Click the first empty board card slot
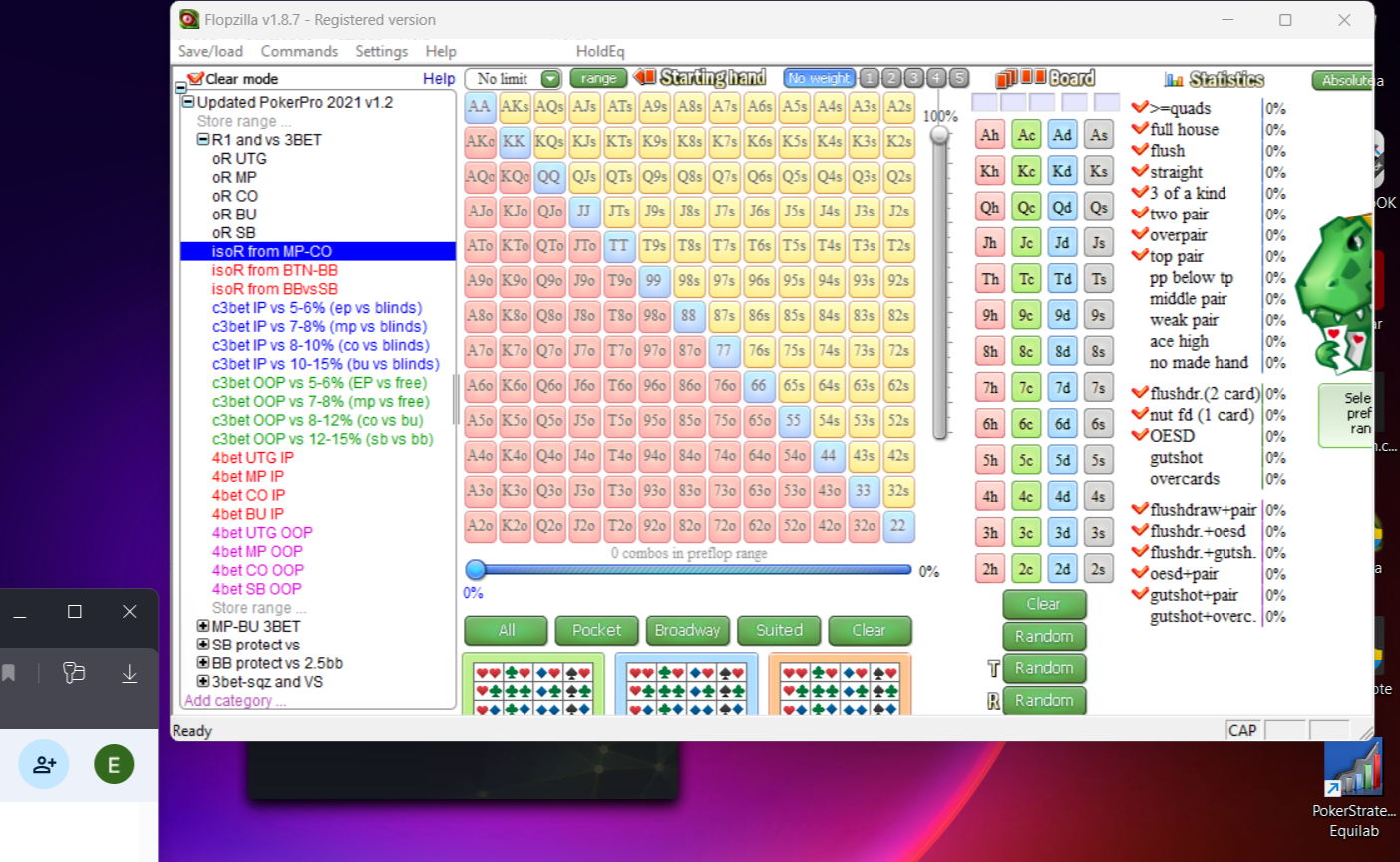Viewport: 1400px width, 862px height. 984,102
